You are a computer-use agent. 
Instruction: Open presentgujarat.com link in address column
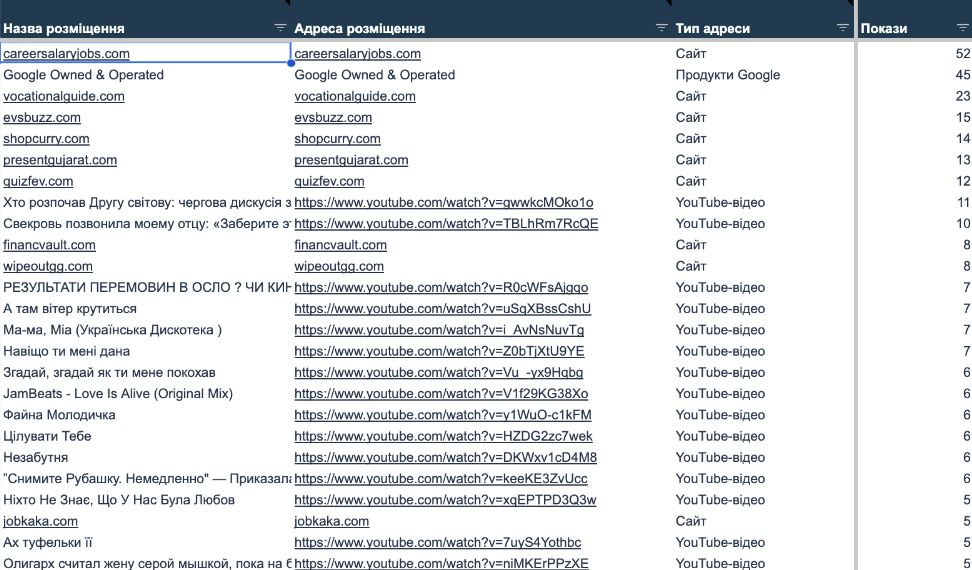(351, 160)
